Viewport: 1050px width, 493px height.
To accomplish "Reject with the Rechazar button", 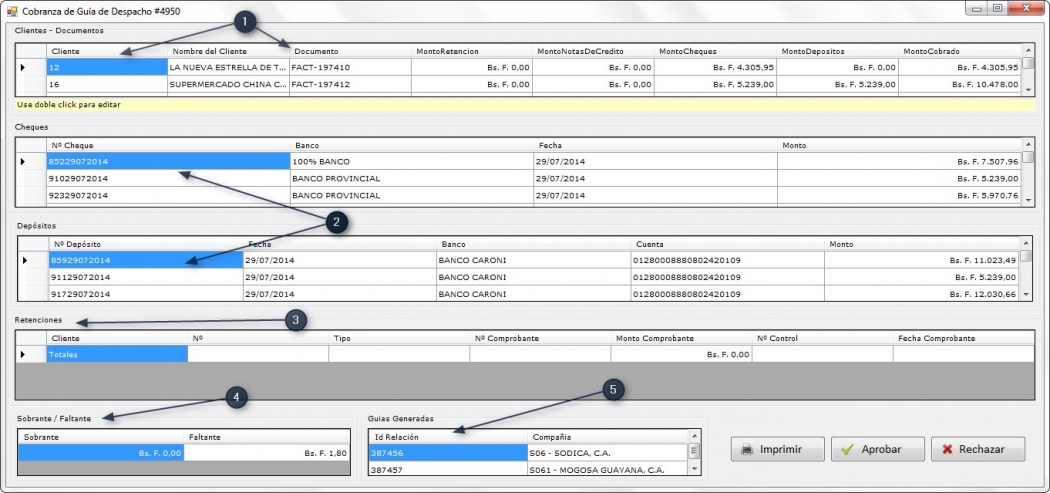I will [x=978, y=449].
